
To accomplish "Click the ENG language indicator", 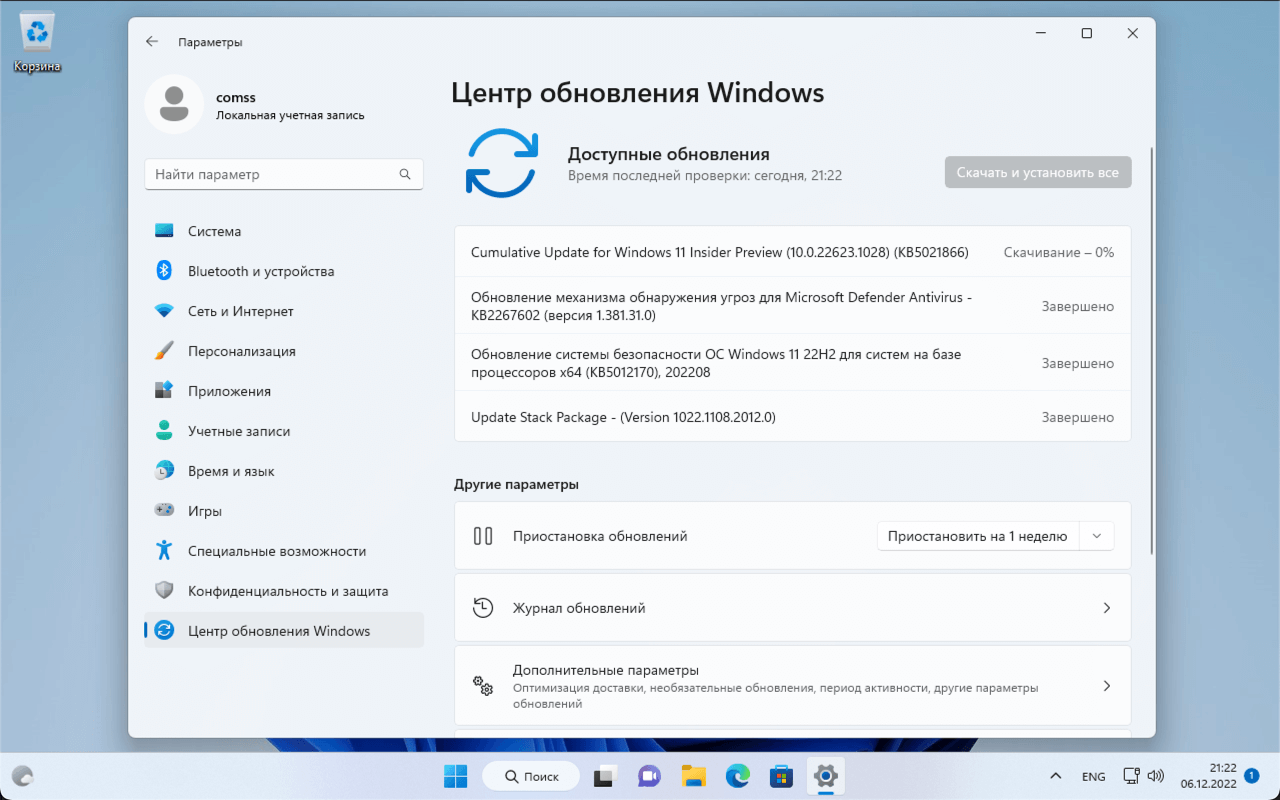I will click(x=1093, y=777).
